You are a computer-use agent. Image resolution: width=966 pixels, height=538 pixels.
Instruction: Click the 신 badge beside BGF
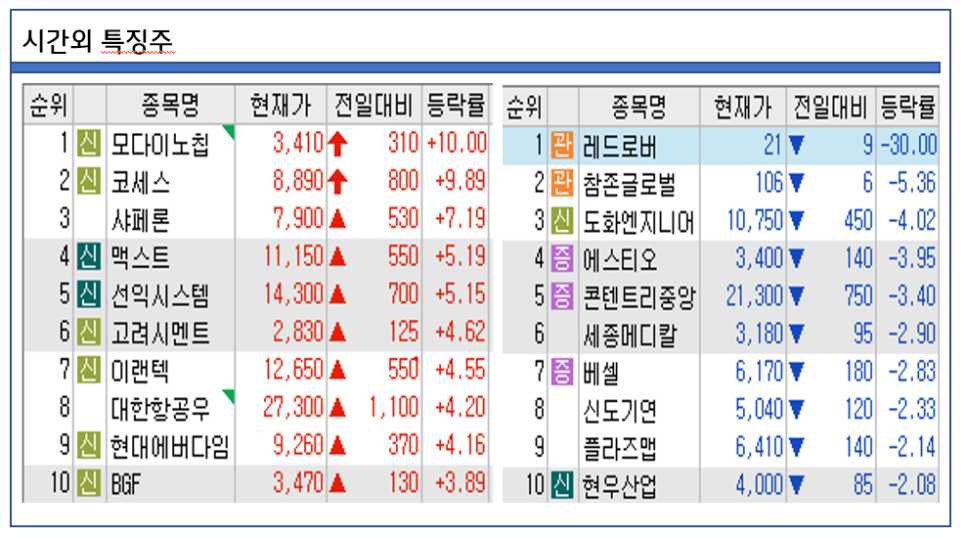pos(89,483)
